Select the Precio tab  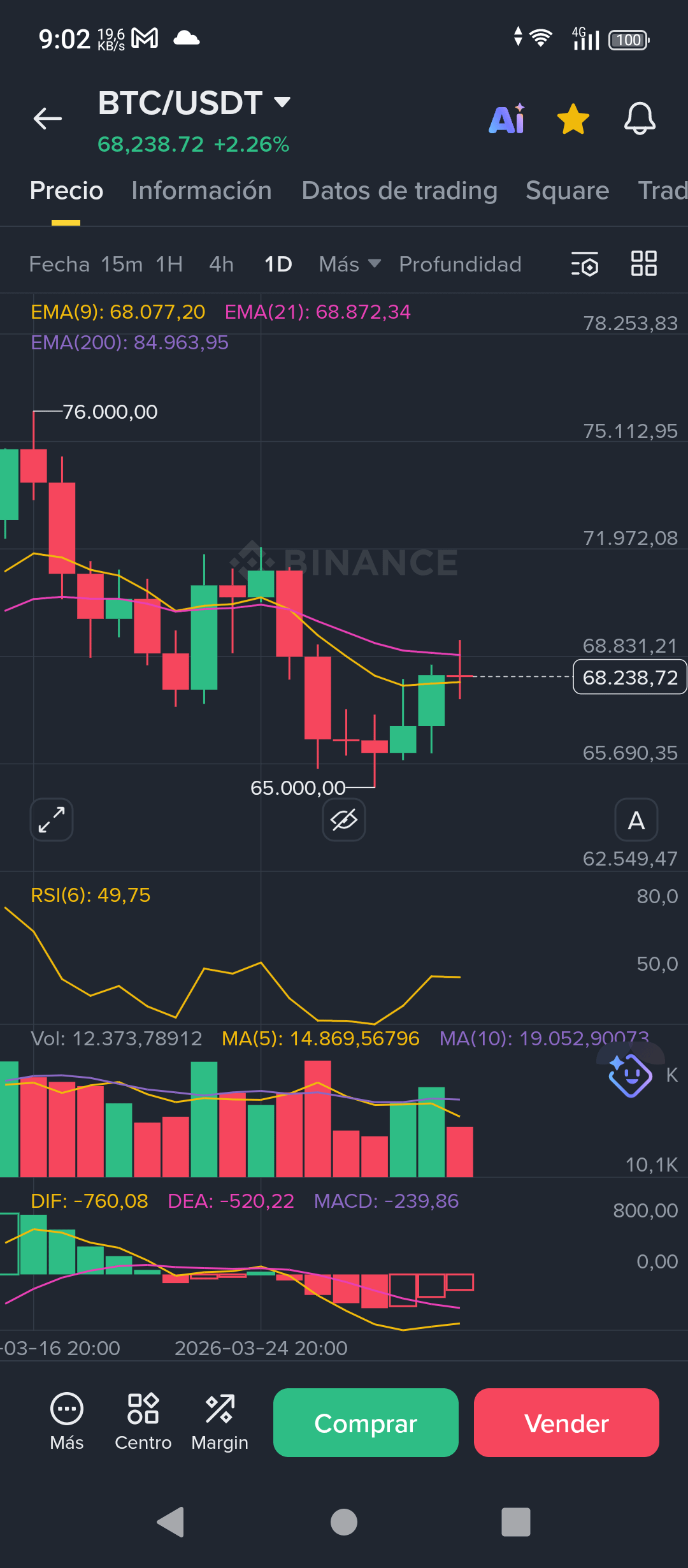click(66, 191)
